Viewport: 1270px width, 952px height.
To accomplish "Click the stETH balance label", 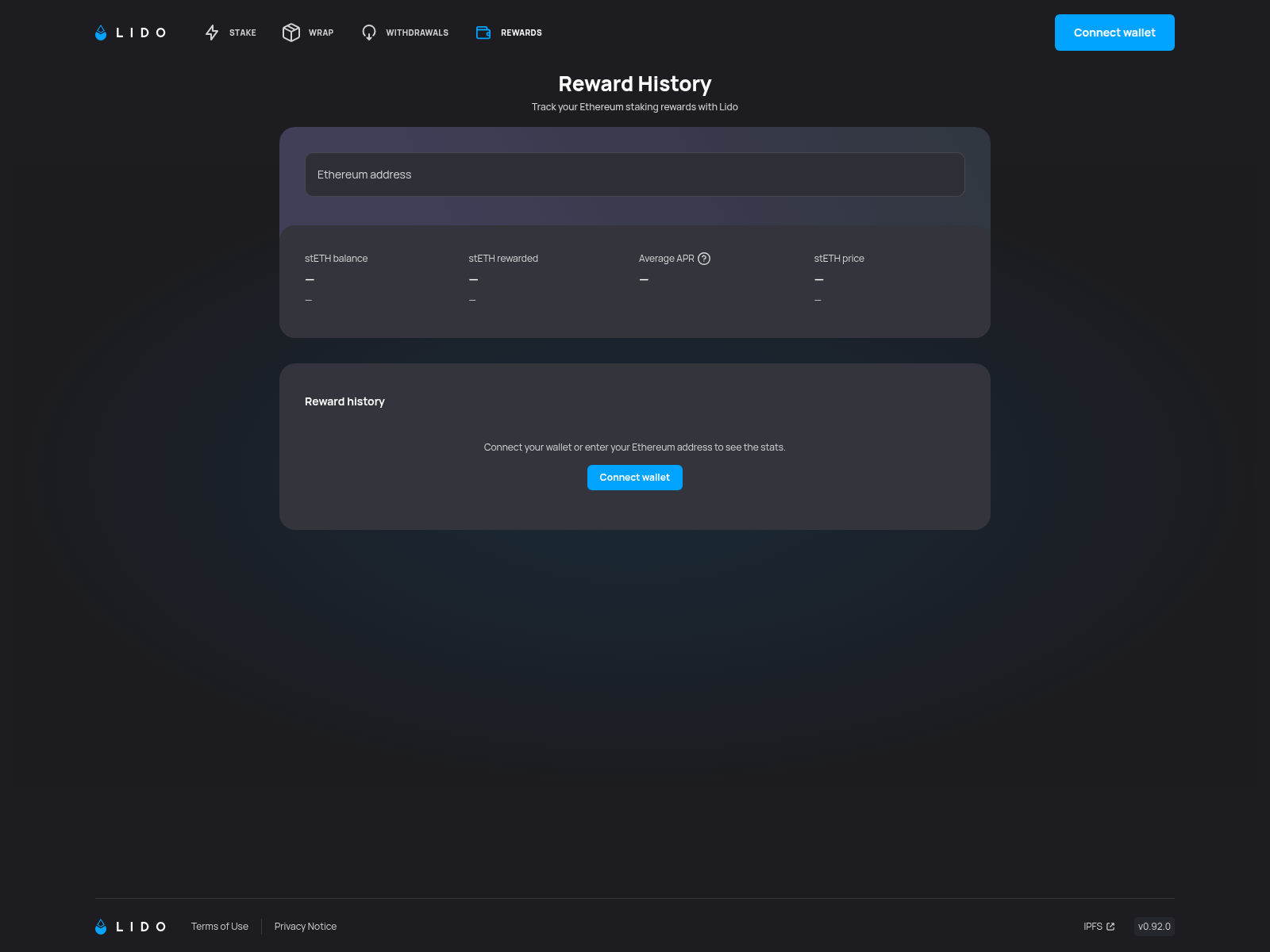I will click(337, 259).
